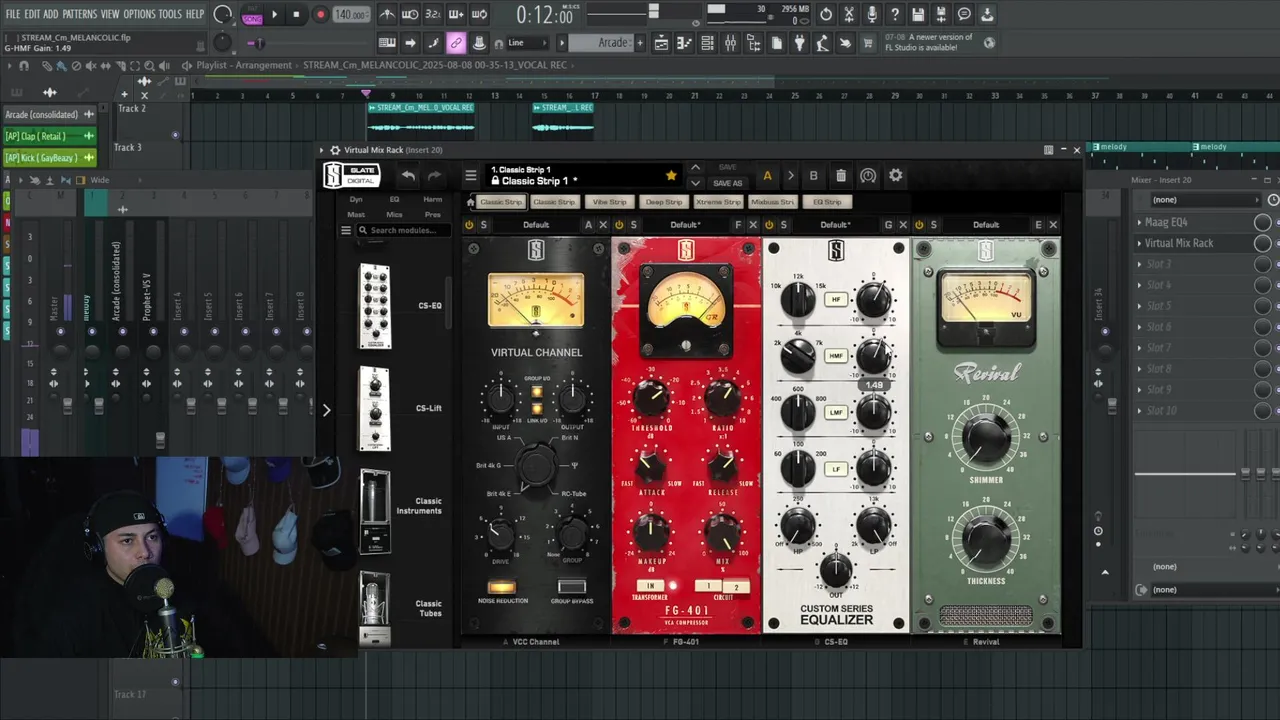Screen dimensions: 1280x720
Task: Click the SAVE AS button
Action: coord(728,183)
